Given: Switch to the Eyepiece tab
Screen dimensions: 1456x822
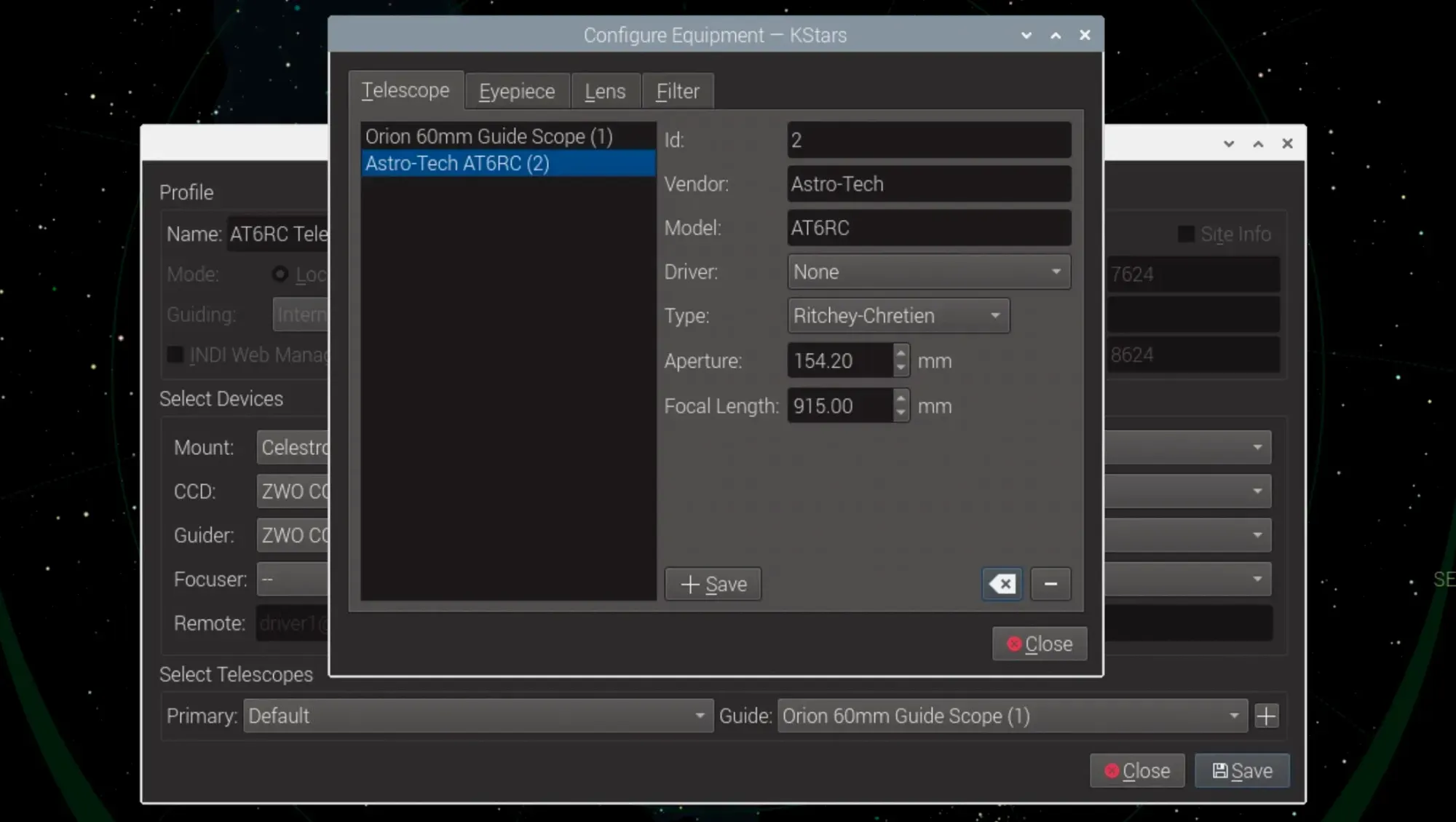Looking at the screenshot, I should pyautogui.click(x=516, y=91).
